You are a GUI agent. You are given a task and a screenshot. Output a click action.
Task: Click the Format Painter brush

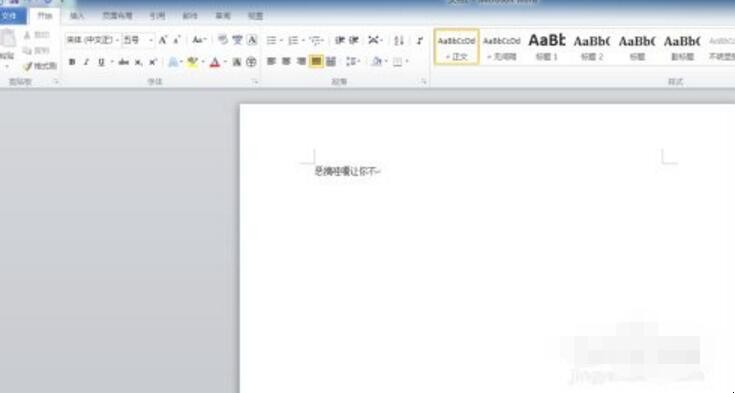pos(39,67)
